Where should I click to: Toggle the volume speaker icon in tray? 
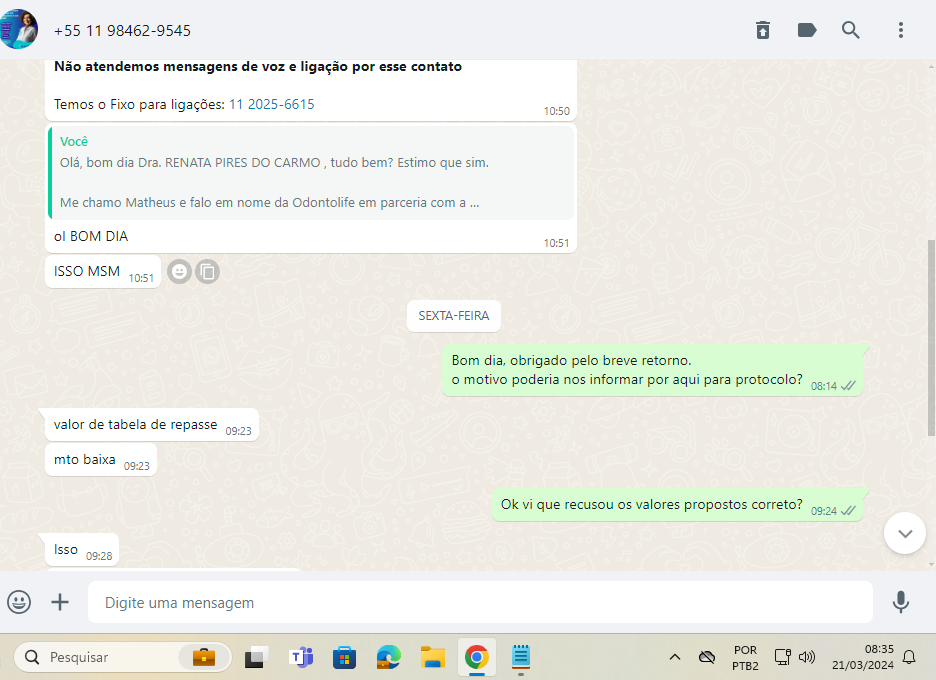[807, 657]
